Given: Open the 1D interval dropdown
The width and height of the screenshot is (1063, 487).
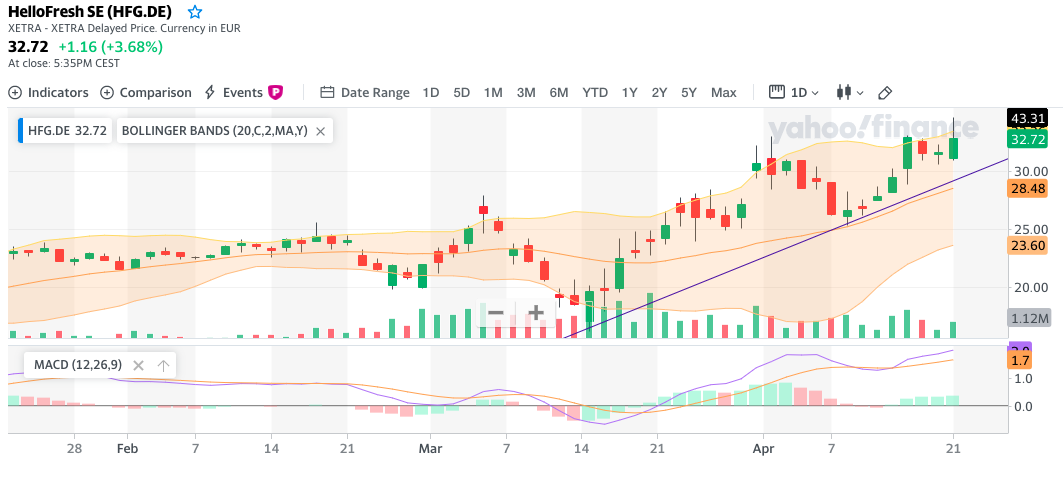Looking at the screenshot, I should tap(794, 92).
